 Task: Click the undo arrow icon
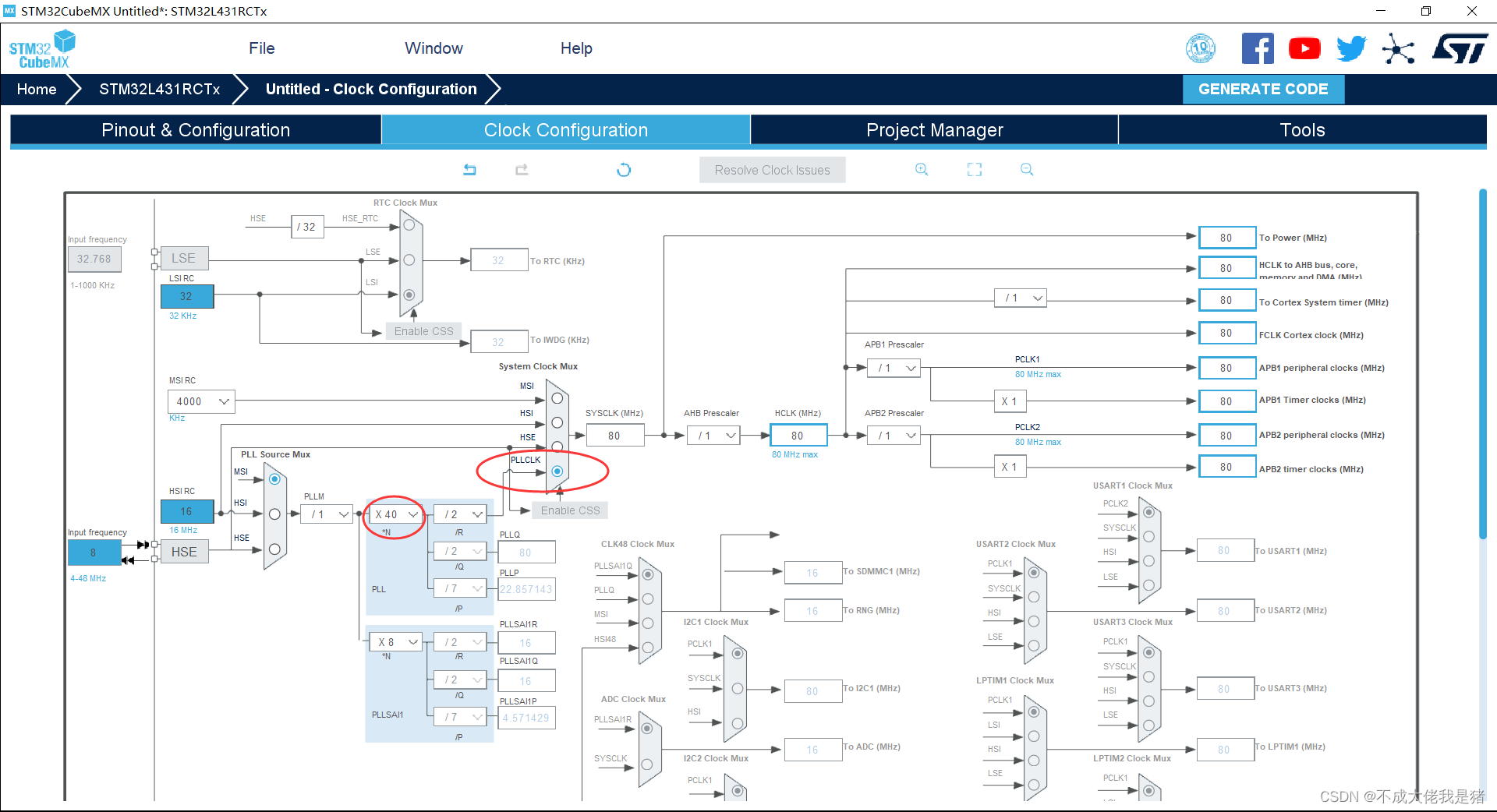pyautogui.click(x=469, y=170)
